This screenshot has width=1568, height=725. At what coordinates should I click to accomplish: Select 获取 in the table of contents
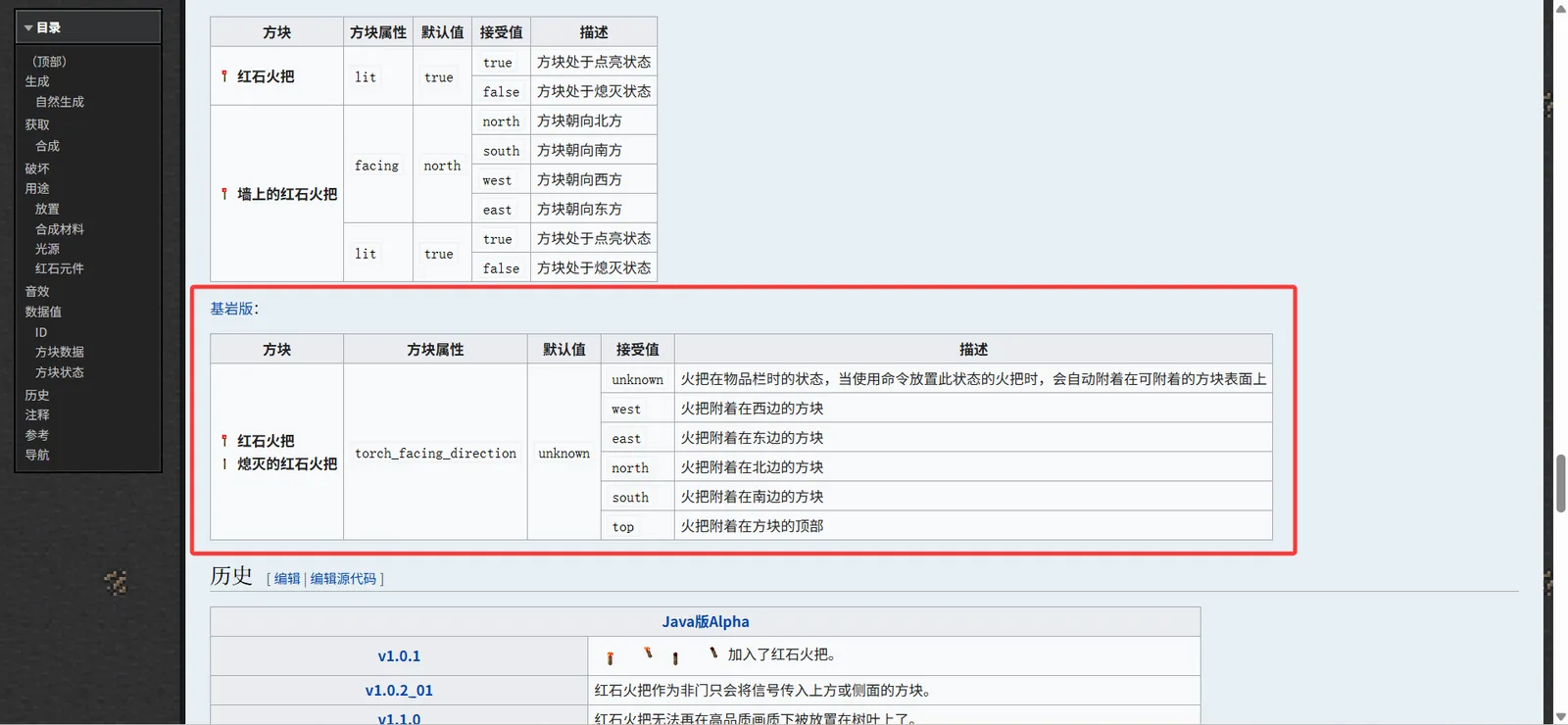click(x=37, y=124)
